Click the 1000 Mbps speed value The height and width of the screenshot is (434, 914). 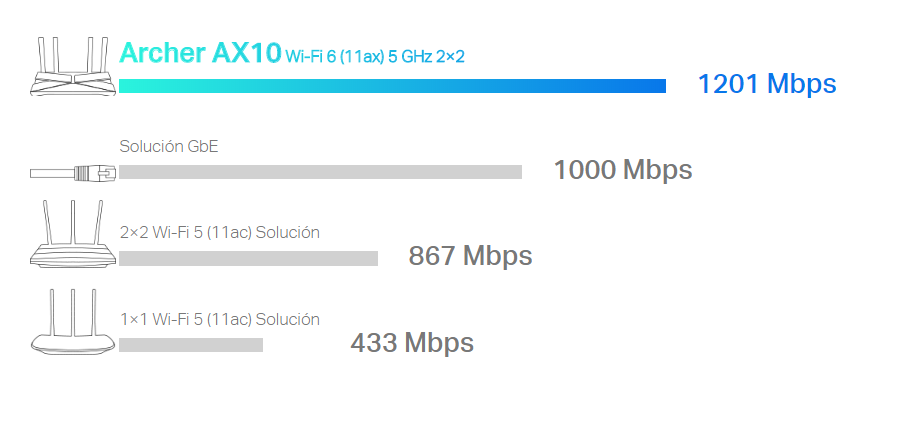point(623,170)
